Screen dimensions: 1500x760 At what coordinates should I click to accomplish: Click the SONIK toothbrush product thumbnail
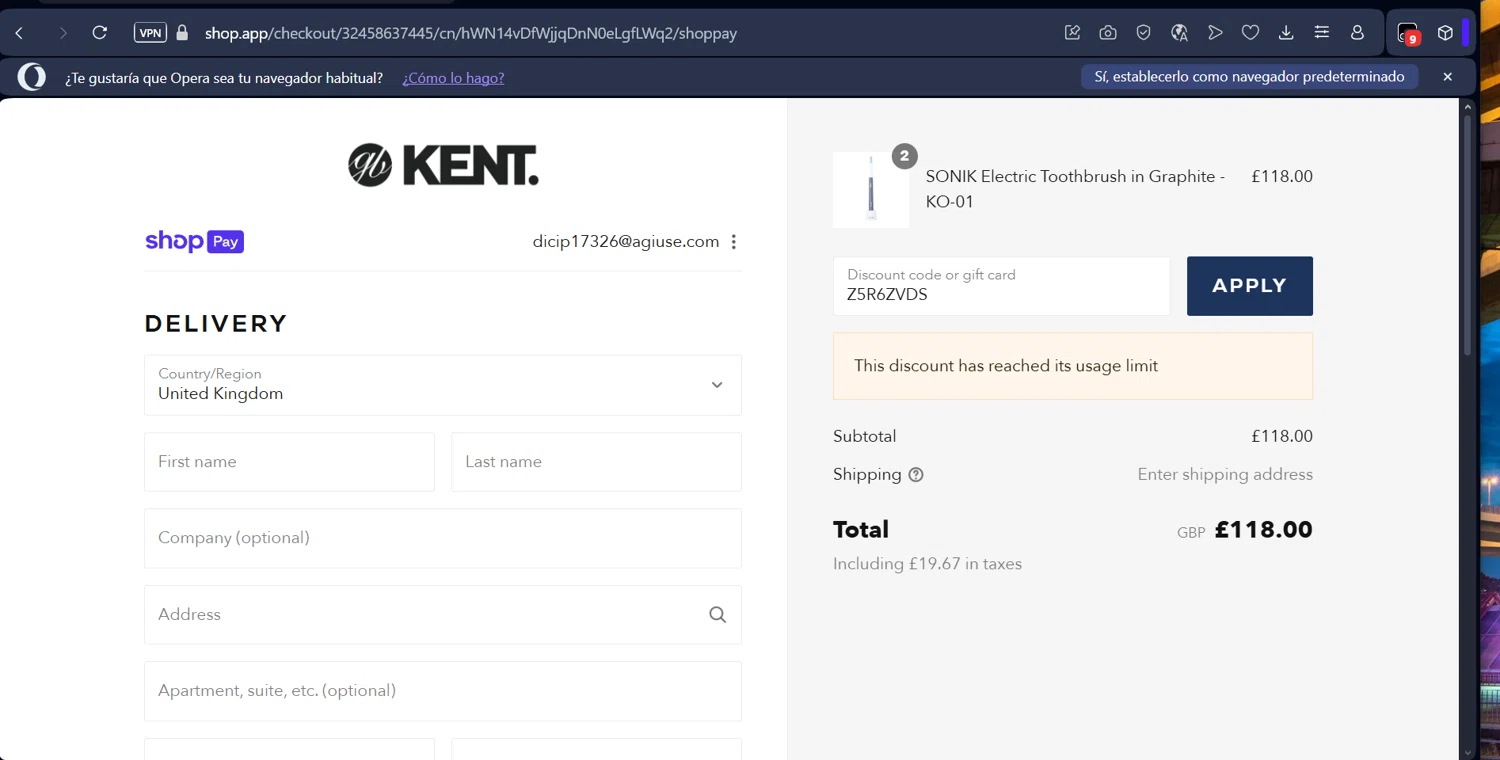click(x=871, y=190)
